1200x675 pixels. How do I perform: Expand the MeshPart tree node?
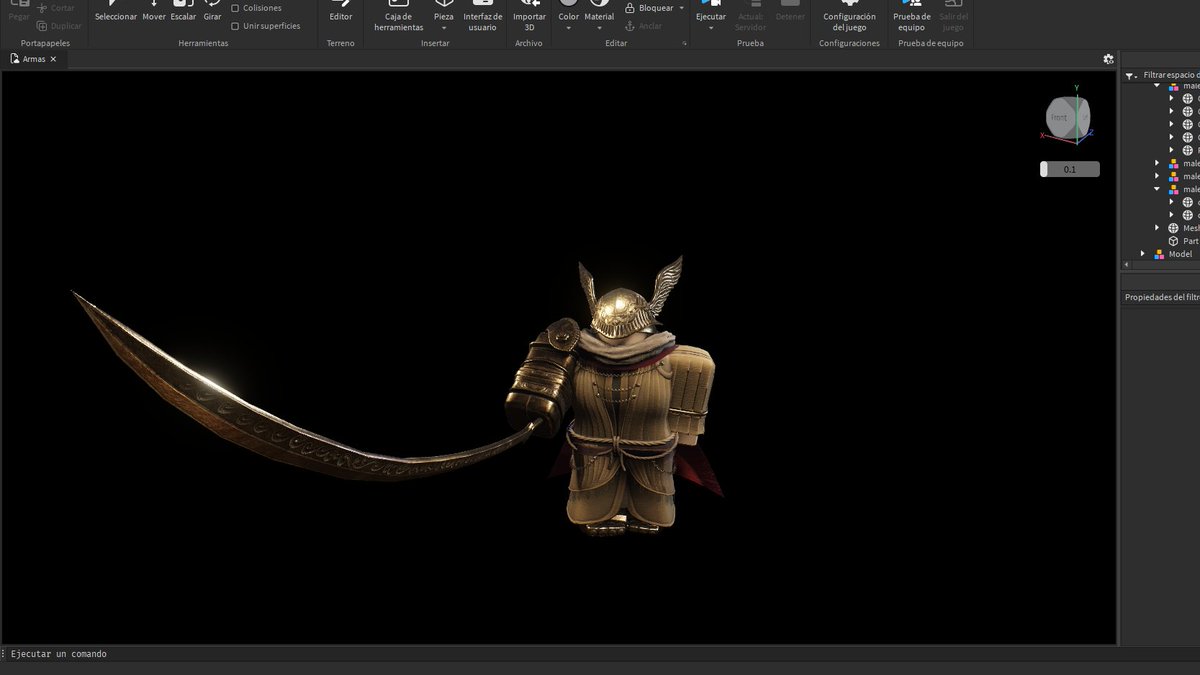pos(1157,228)
